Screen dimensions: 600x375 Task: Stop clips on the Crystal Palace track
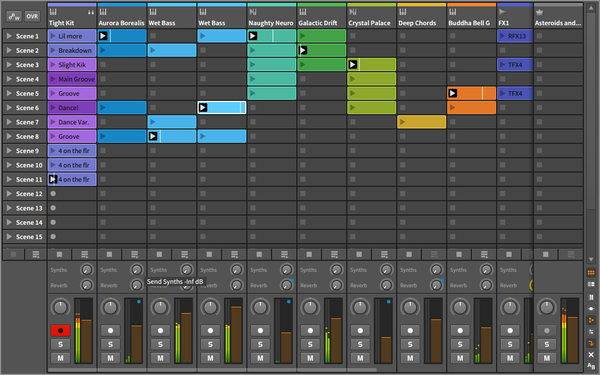pyautogui.click(x=359, y=254)
